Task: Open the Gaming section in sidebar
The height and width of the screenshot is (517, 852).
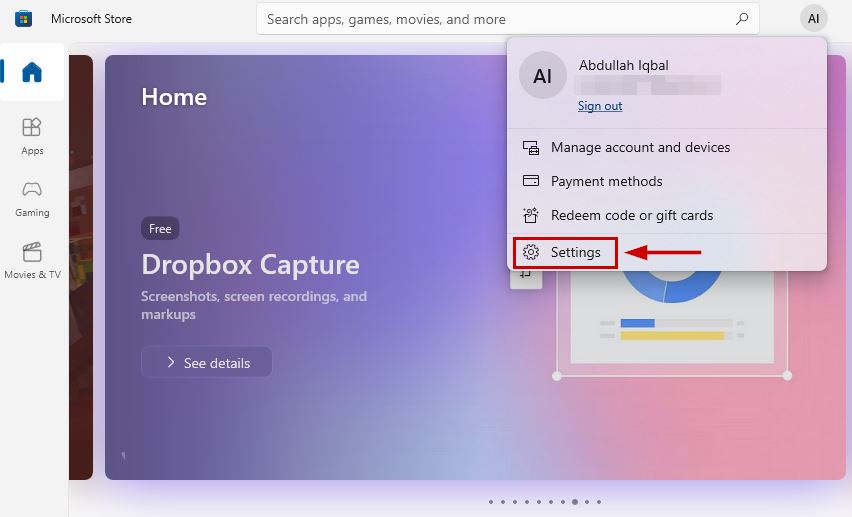Action: coord(32,199)
